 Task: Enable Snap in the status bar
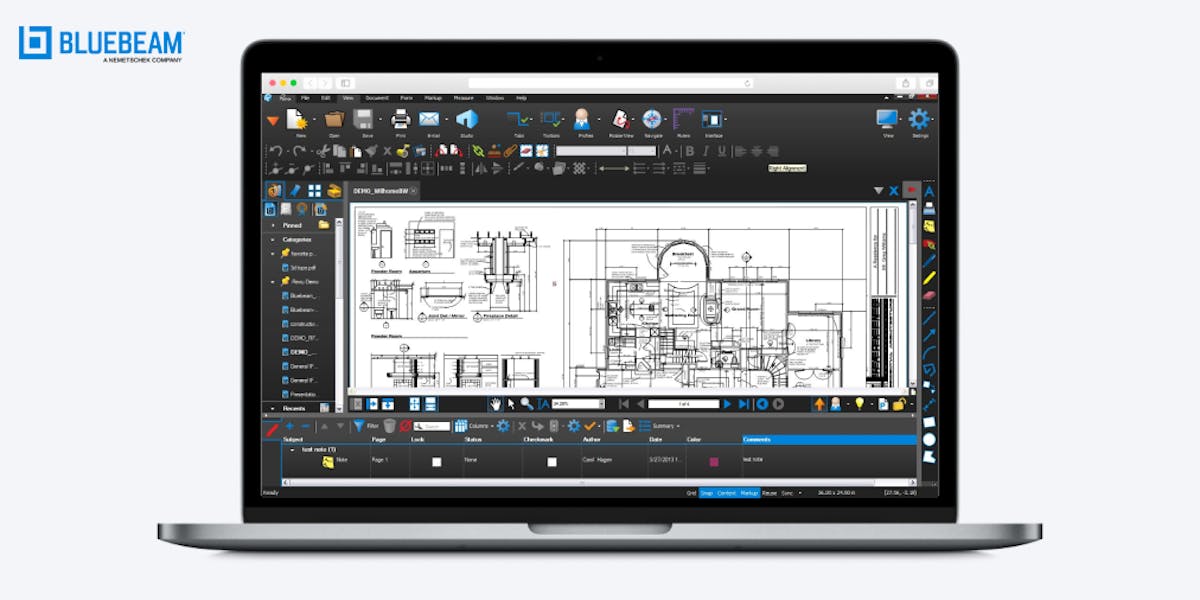(x=709, y=493)
